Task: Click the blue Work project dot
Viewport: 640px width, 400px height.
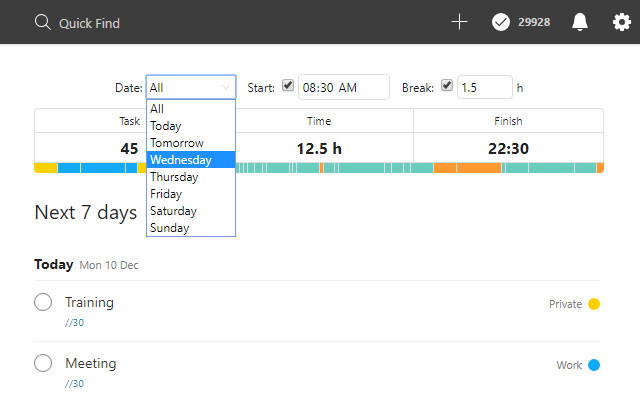Action: 594,365
